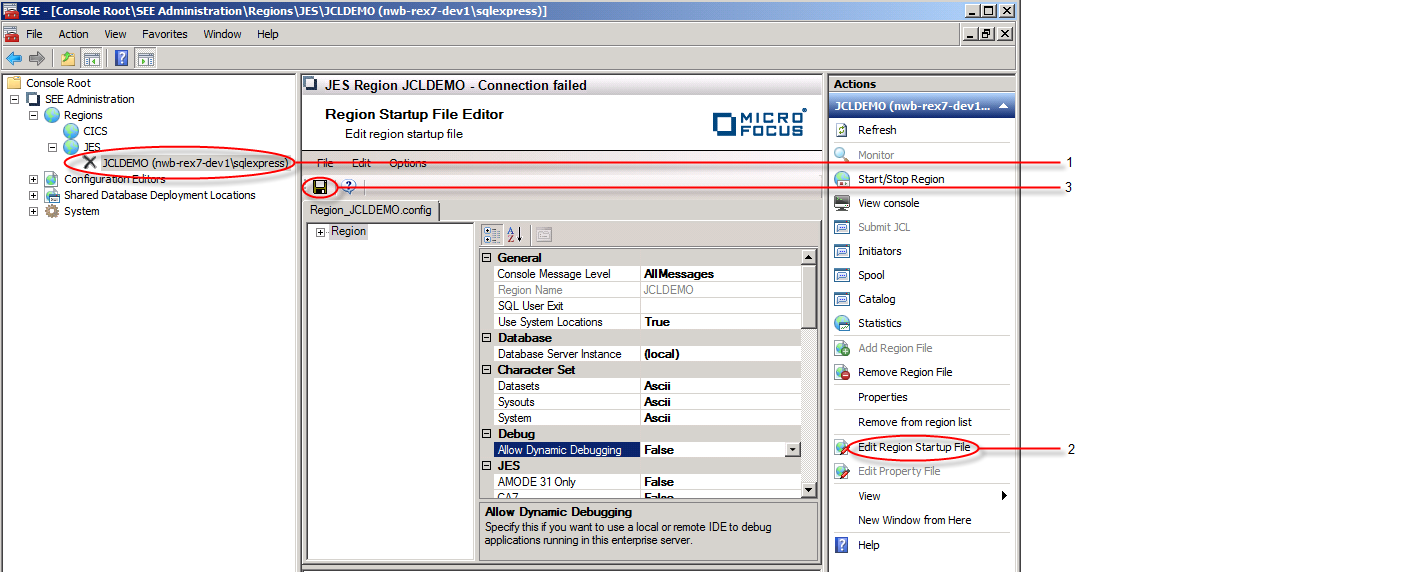Switch property grid to Categorized view
The image size is (1427, 572).
tap(492, 235)
